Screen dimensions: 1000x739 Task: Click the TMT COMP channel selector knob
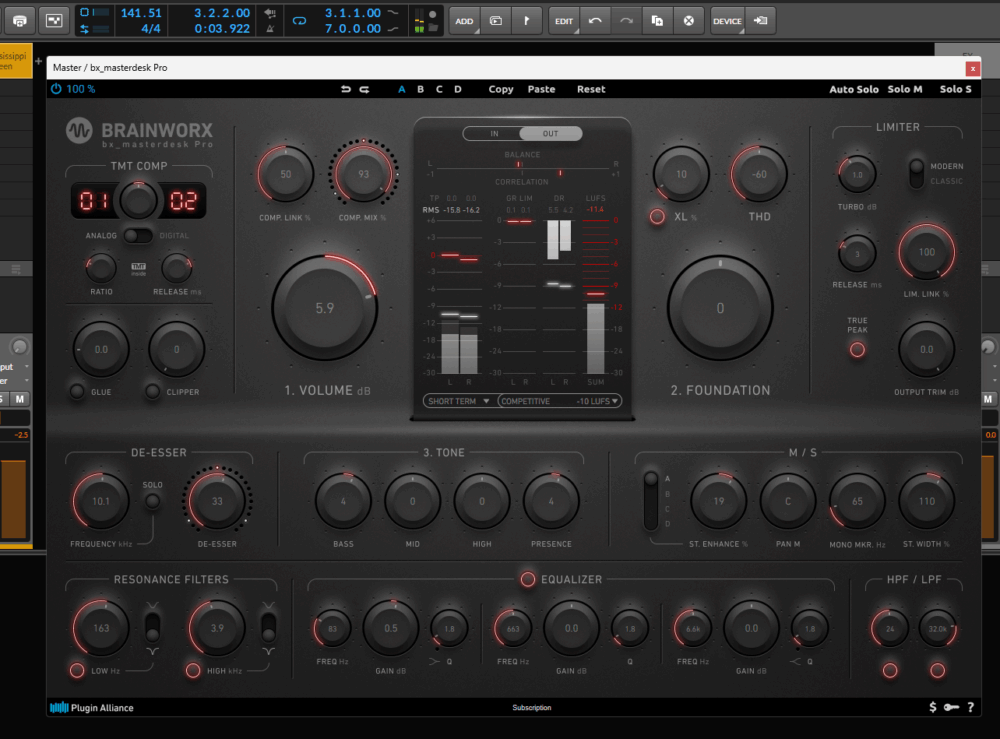coord(138,201)
